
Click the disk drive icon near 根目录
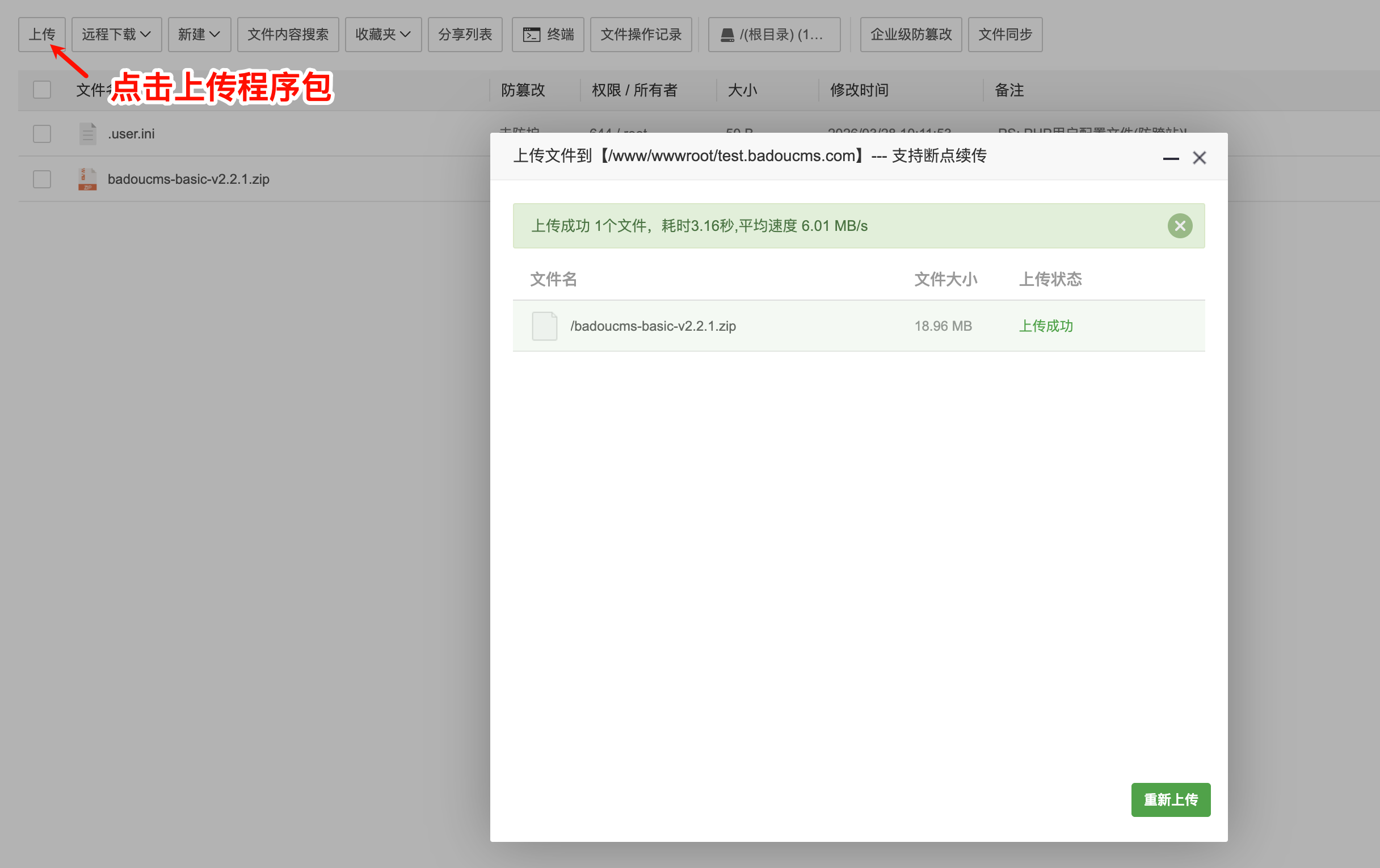(x=727, y=35)
